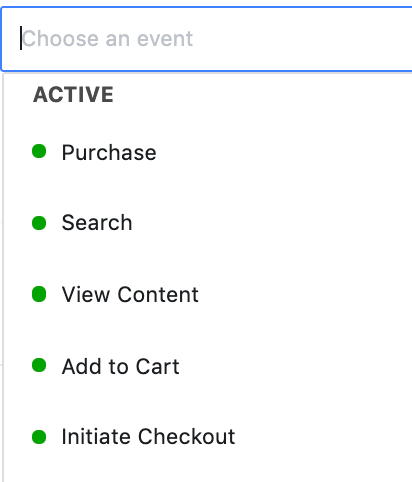412x482 pixels.
Task: Select the Search event from the list
Action: click(x=97, y=223)
